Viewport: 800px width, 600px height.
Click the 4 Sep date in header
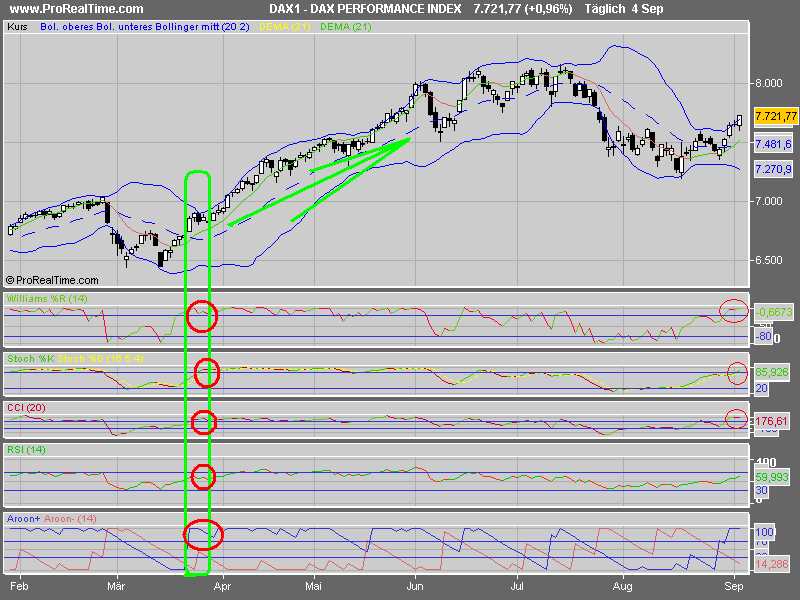point(647,9)
